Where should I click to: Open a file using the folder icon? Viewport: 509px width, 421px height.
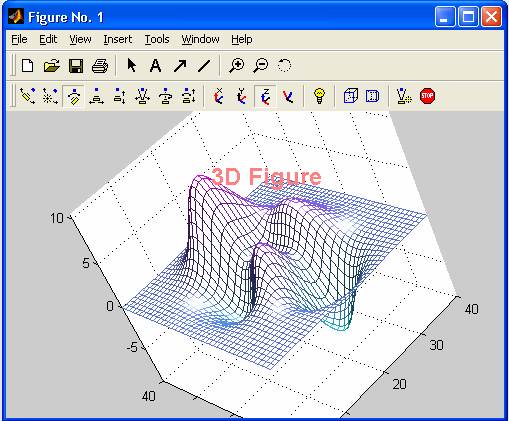click(52, 65)
